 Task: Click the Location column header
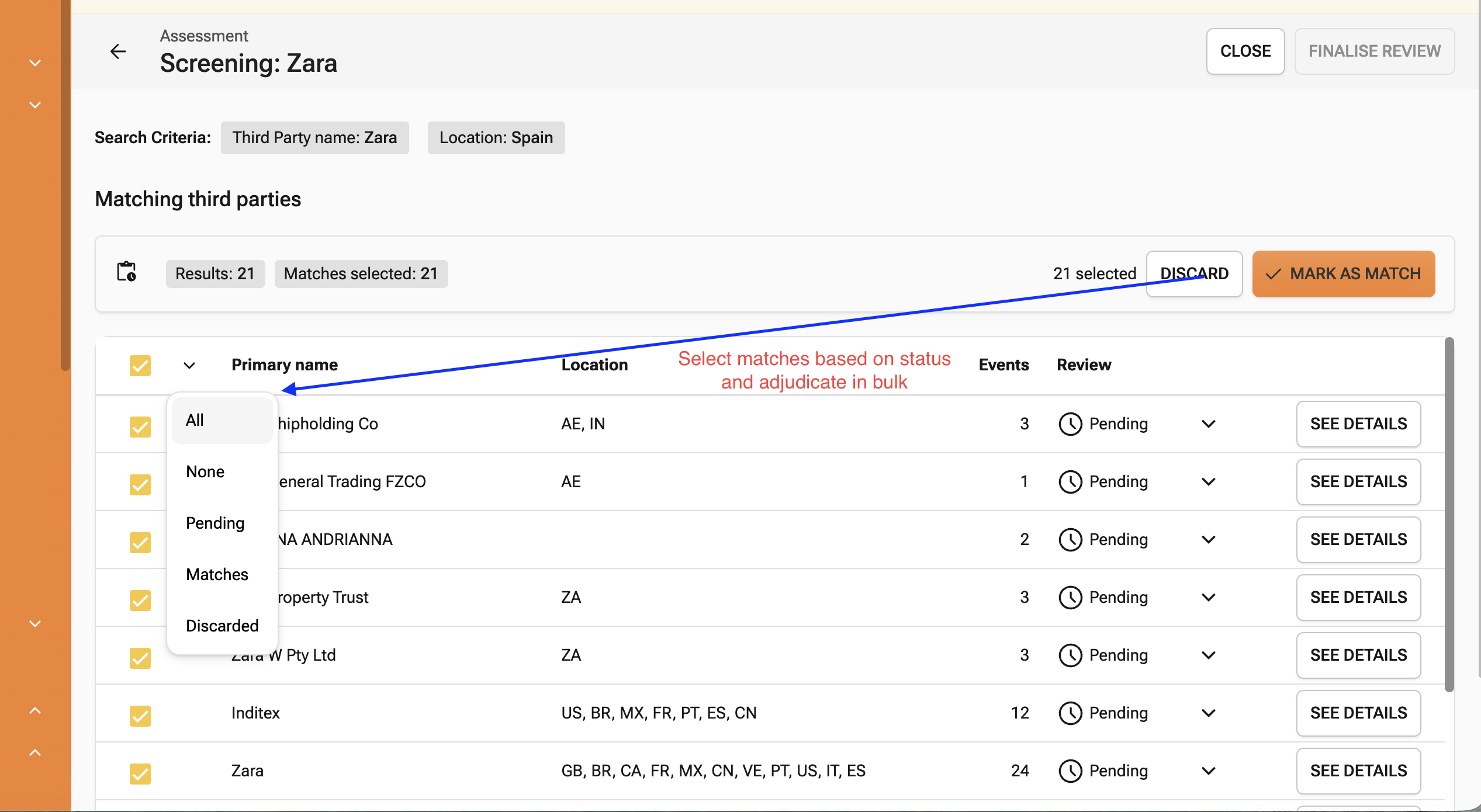tap(594, 365)
